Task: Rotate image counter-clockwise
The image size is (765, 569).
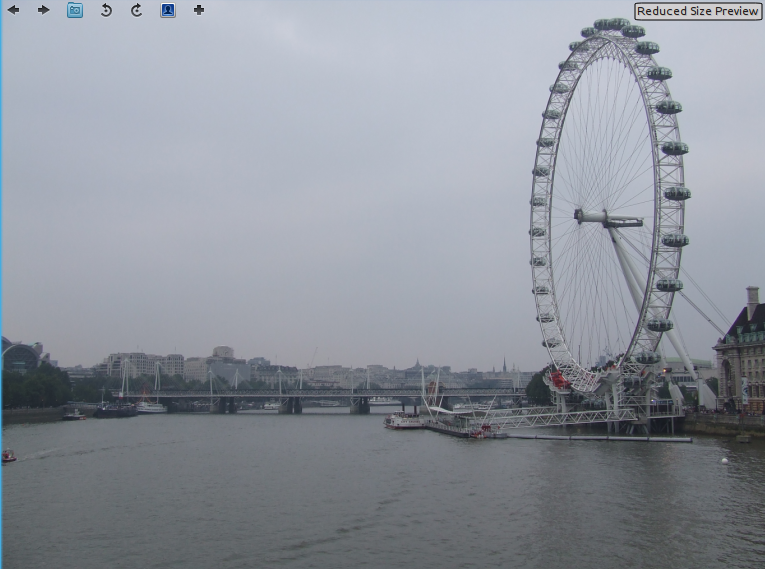Action: [x=106, y=10]
